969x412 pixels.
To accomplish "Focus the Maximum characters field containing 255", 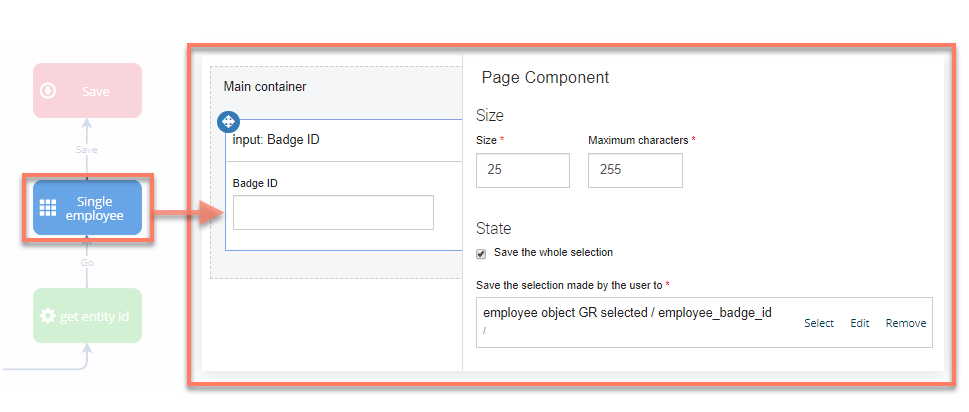I will [x=635, y=170].
